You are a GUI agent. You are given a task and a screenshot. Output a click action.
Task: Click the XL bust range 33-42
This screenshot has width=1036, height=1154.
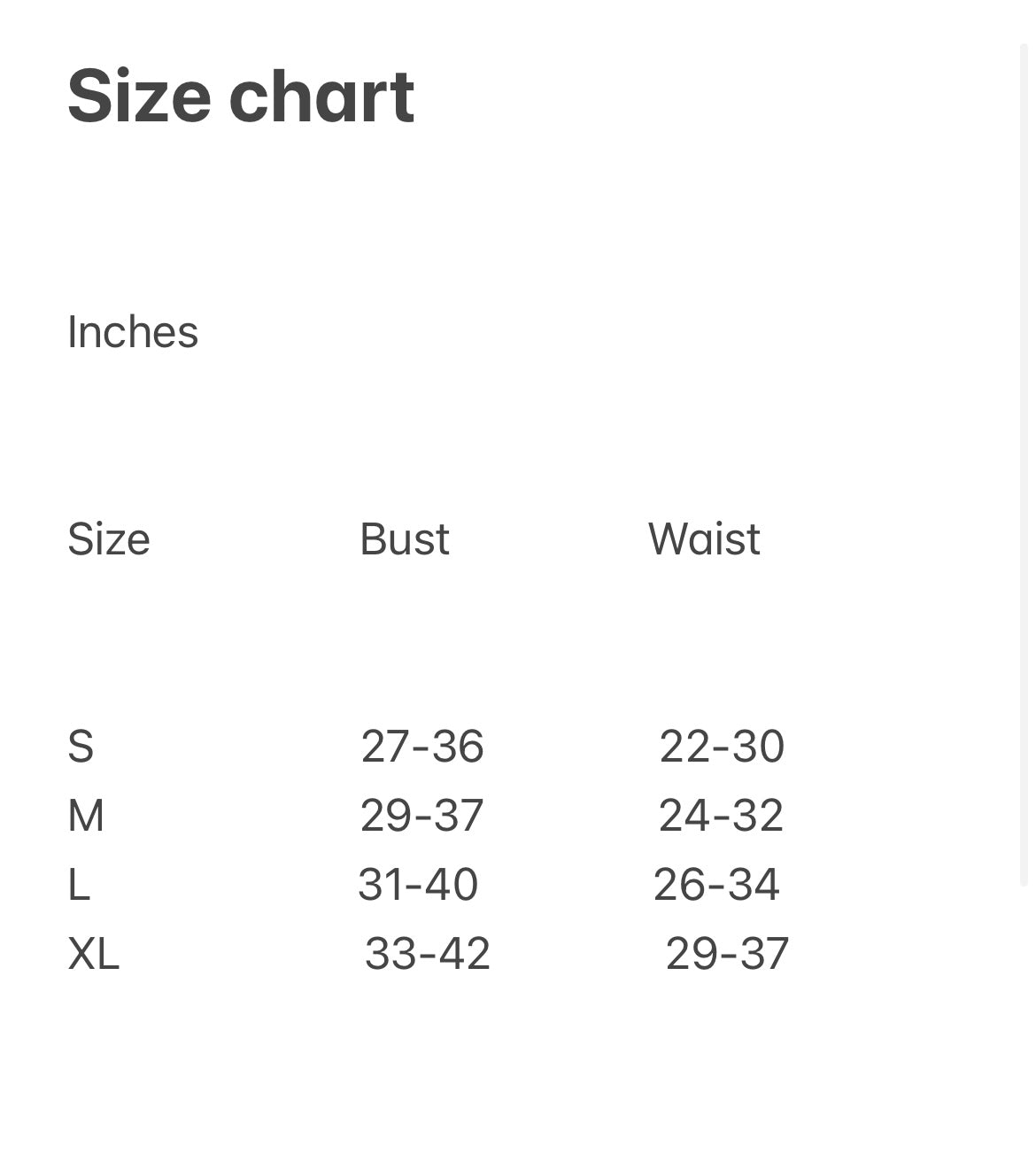coord(428,954)
